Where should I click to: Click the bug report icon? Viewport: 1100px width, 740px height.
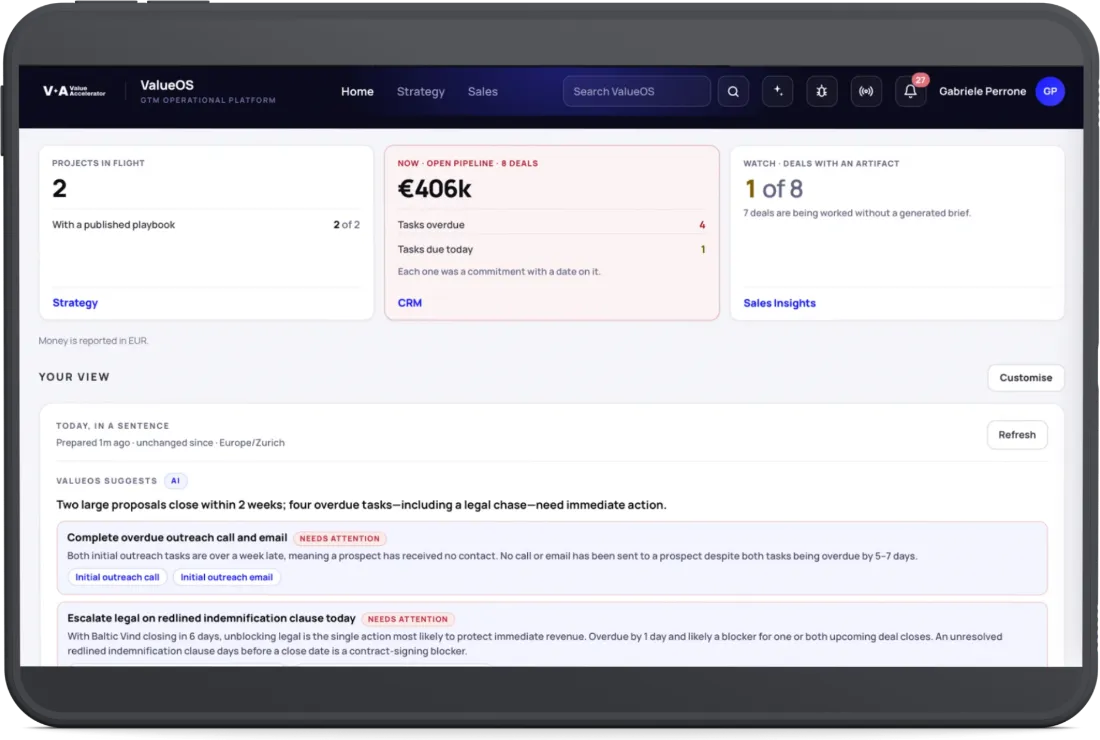[821, 91]
